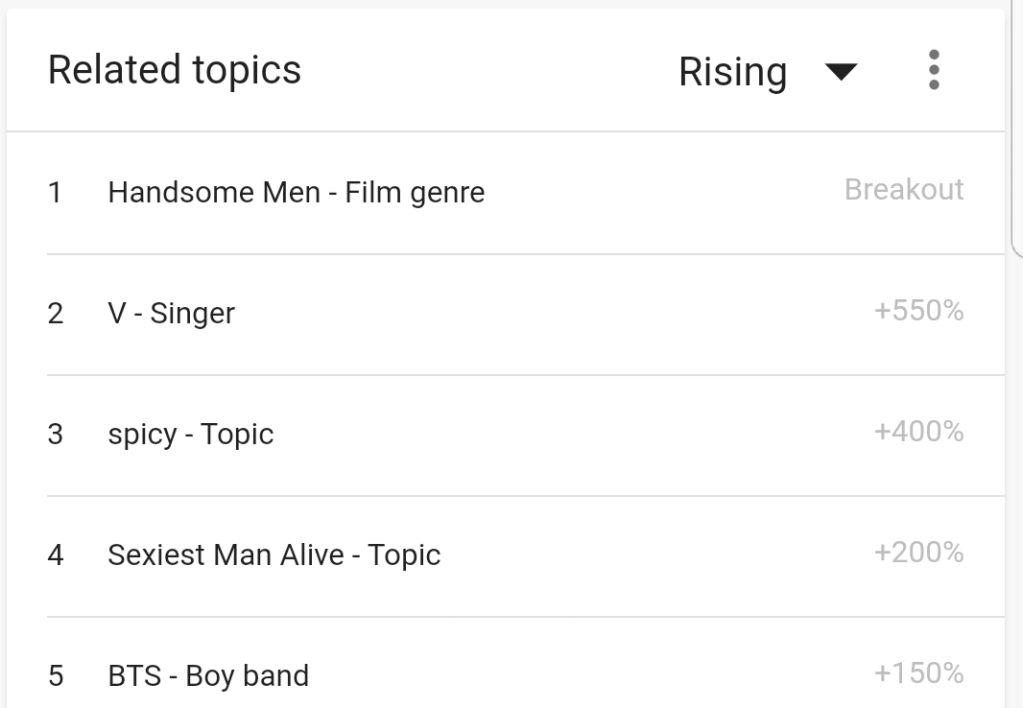Click the +400% value for spicy
The height and width of the screenshot is (708, 1023).
point(918,432)
